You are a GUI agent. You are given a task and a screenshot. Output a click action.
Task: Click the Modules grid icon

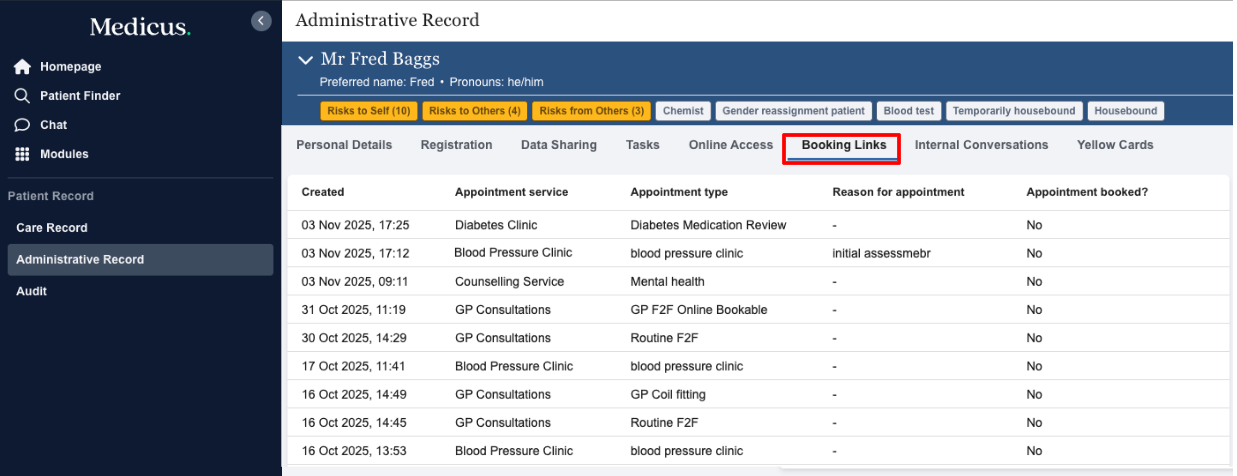[x=22, y=154]
